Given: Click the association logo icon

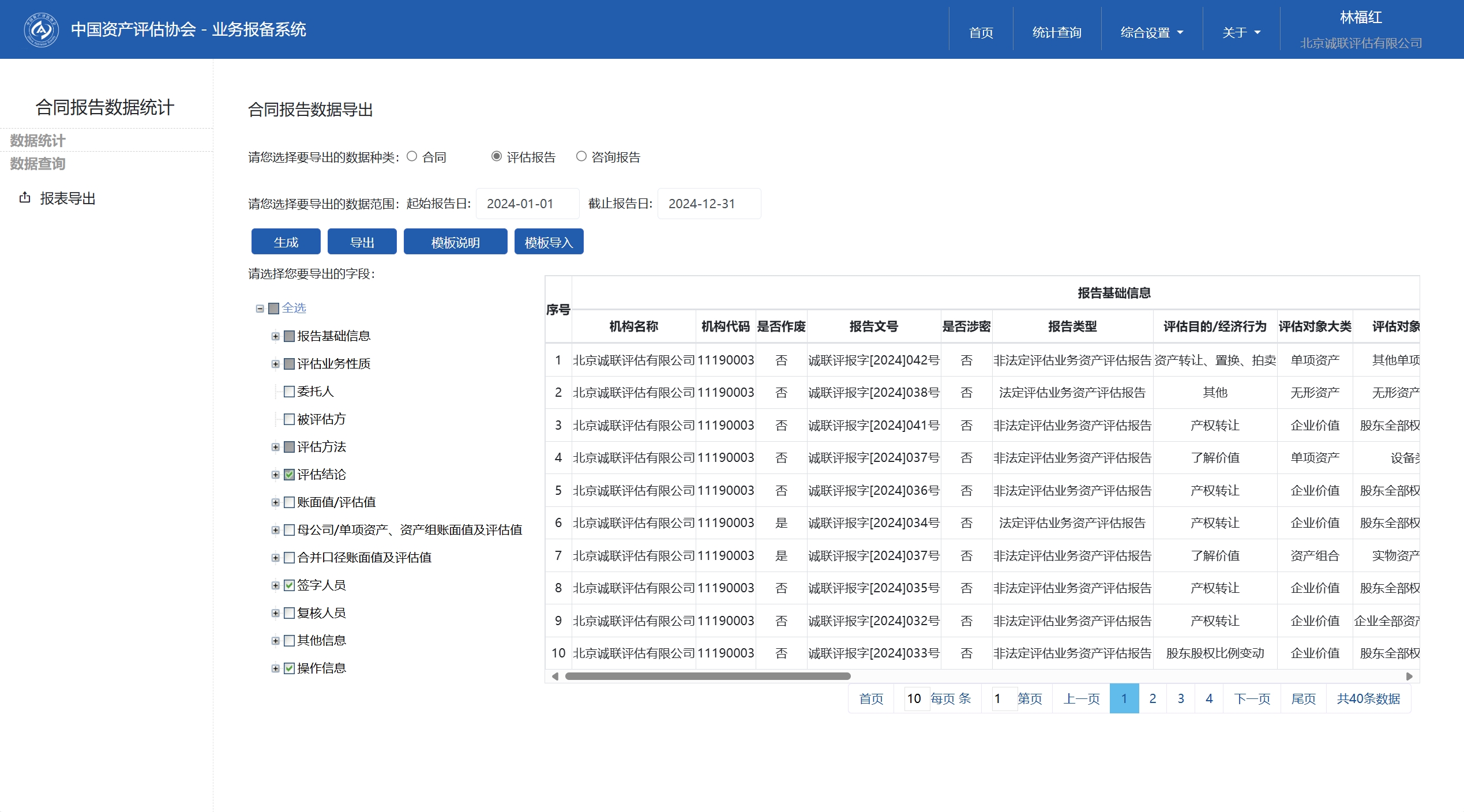Looking at the screenshot, I should pos(41,29).
